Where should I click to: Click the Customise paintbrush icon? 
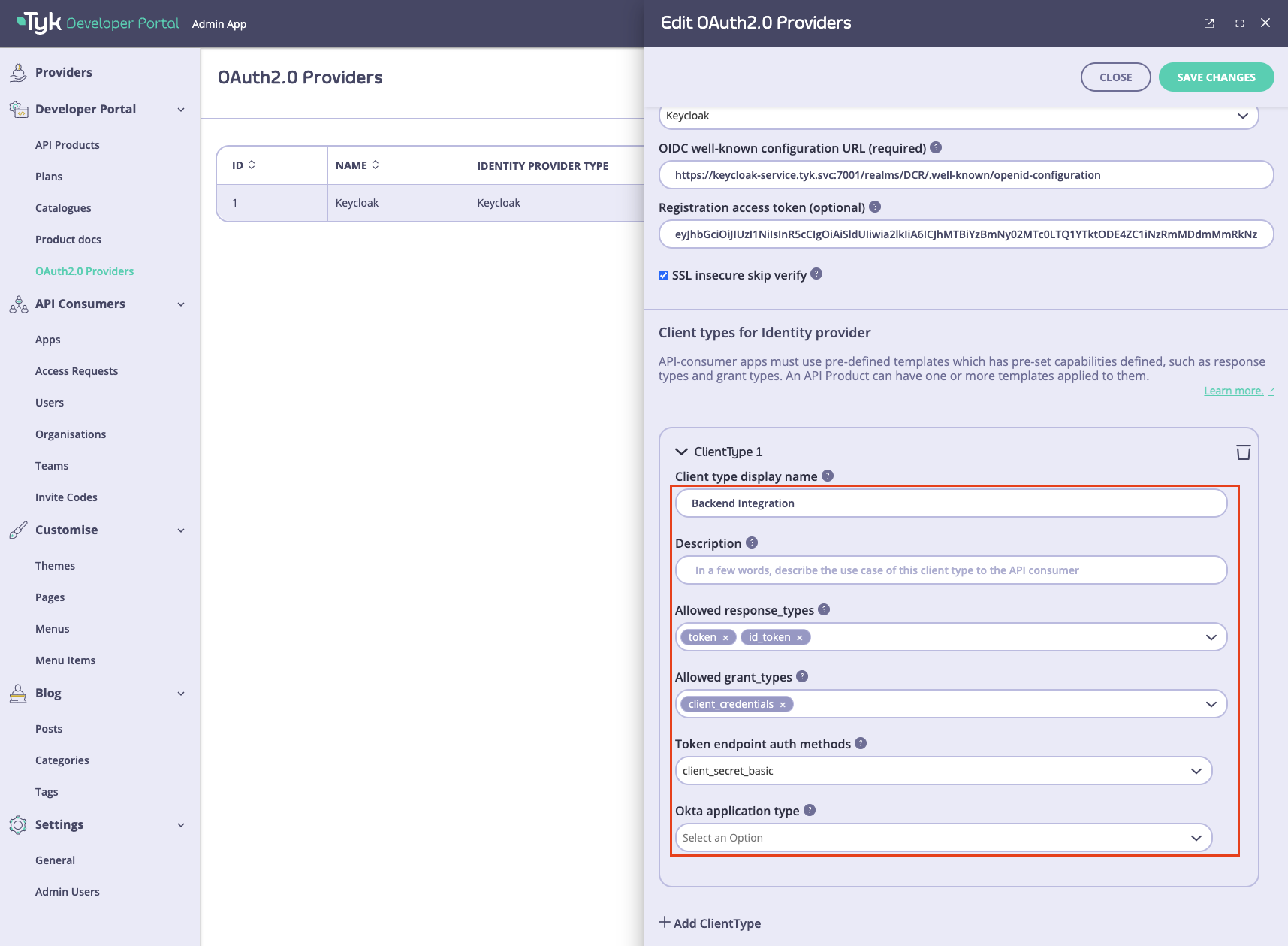coord(16,530)
